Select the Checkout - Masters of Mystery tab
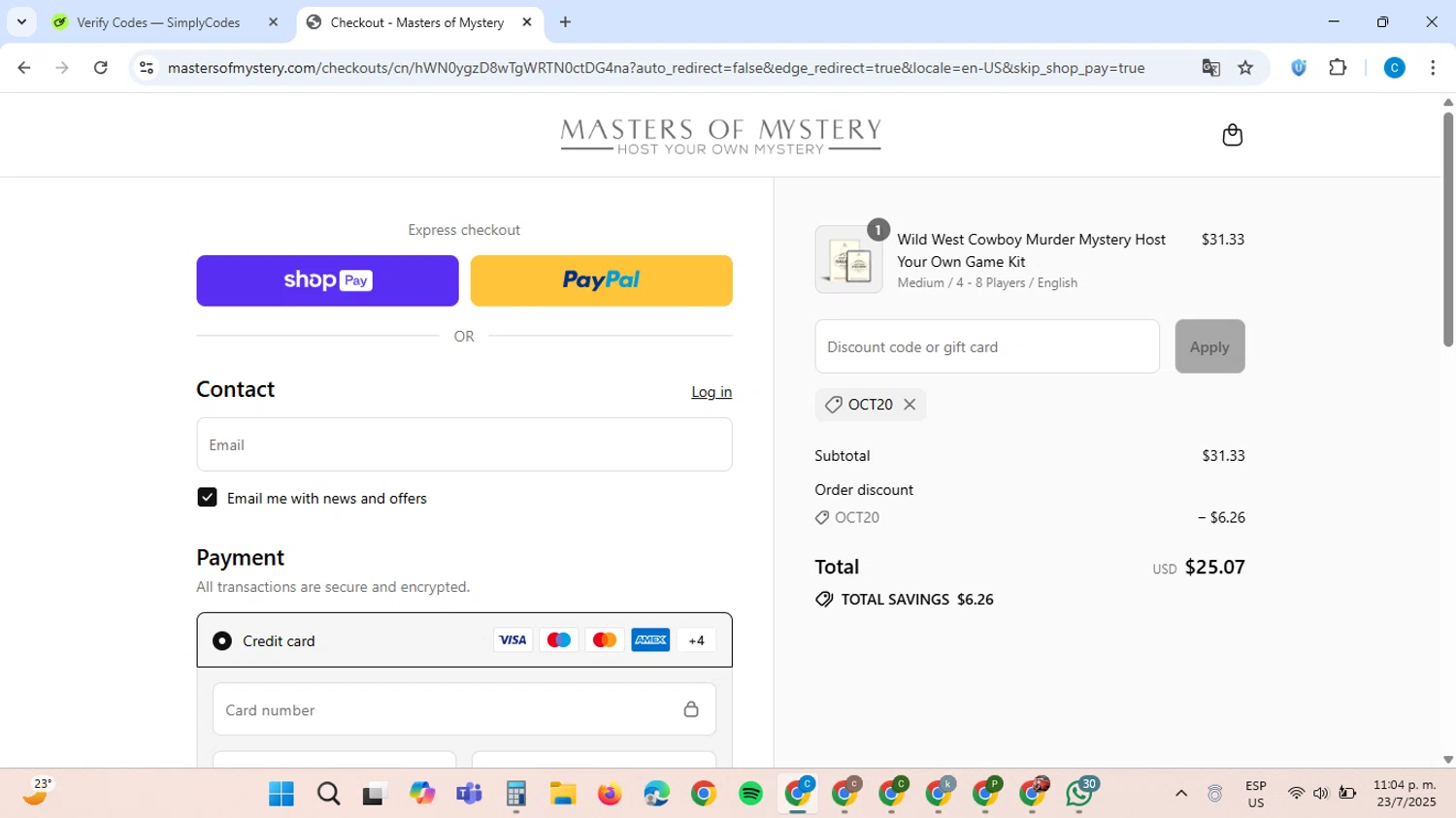 coord(419,22)
